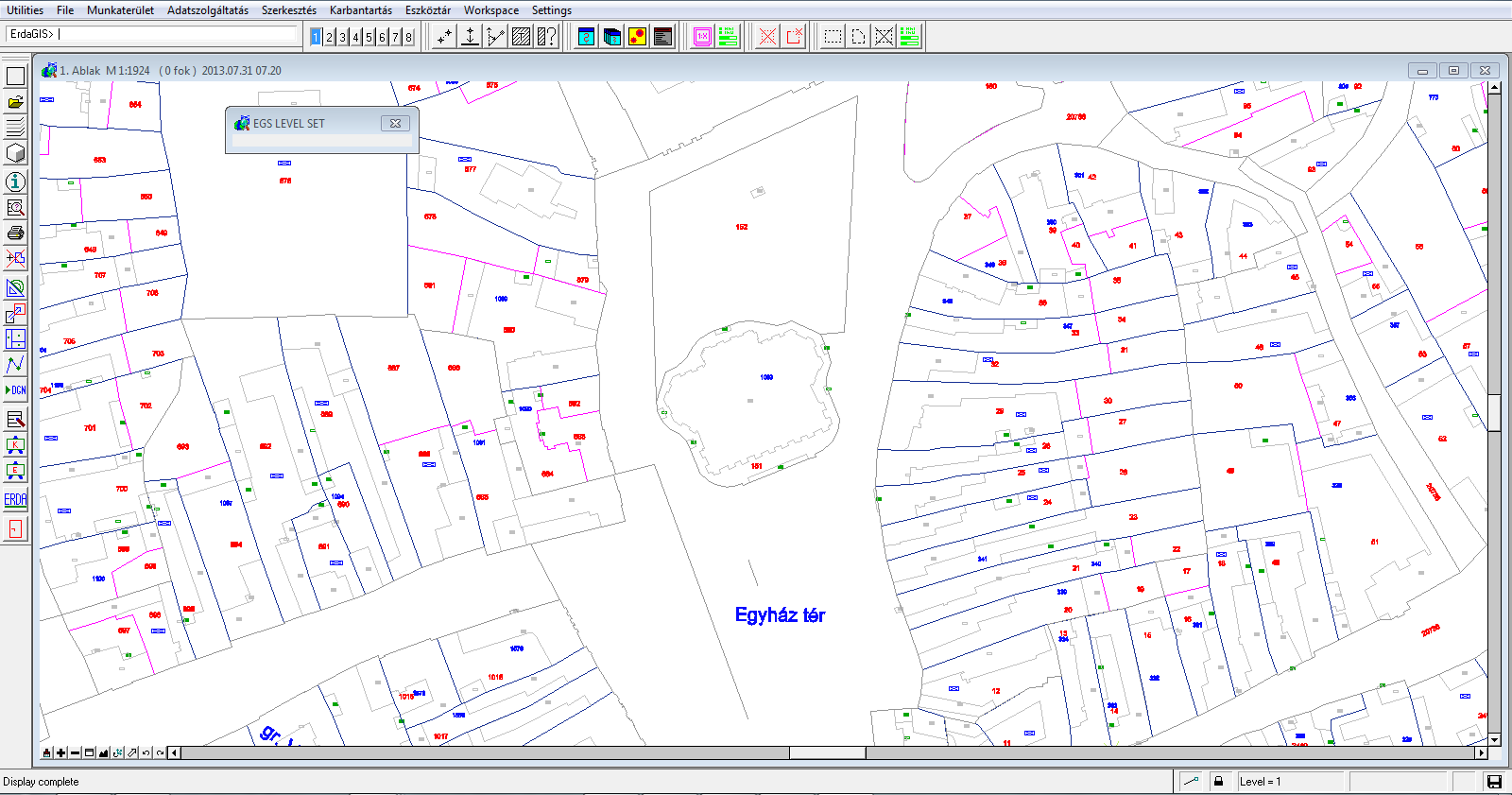Click the 3D cube icon in the sidebar

pyautogui.click(x=15, y=153)
